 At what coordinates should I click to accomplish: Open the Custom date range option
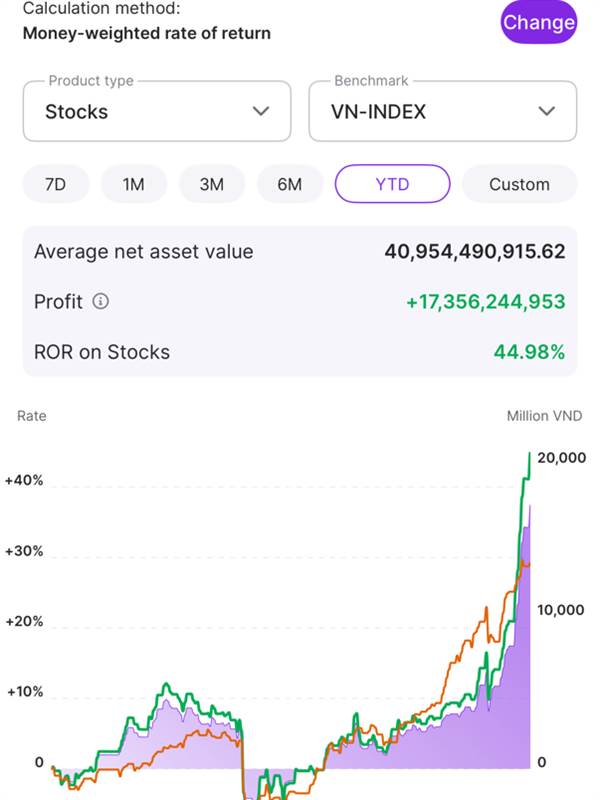(519, 184)
